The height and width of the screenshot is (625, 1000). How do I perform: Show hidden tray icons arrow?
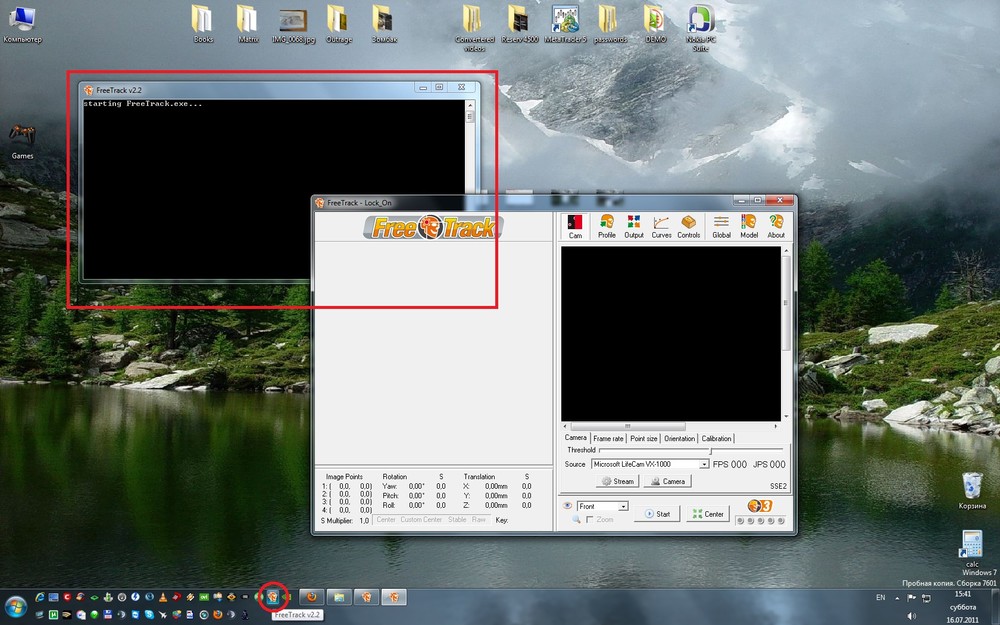click(897, 598)
